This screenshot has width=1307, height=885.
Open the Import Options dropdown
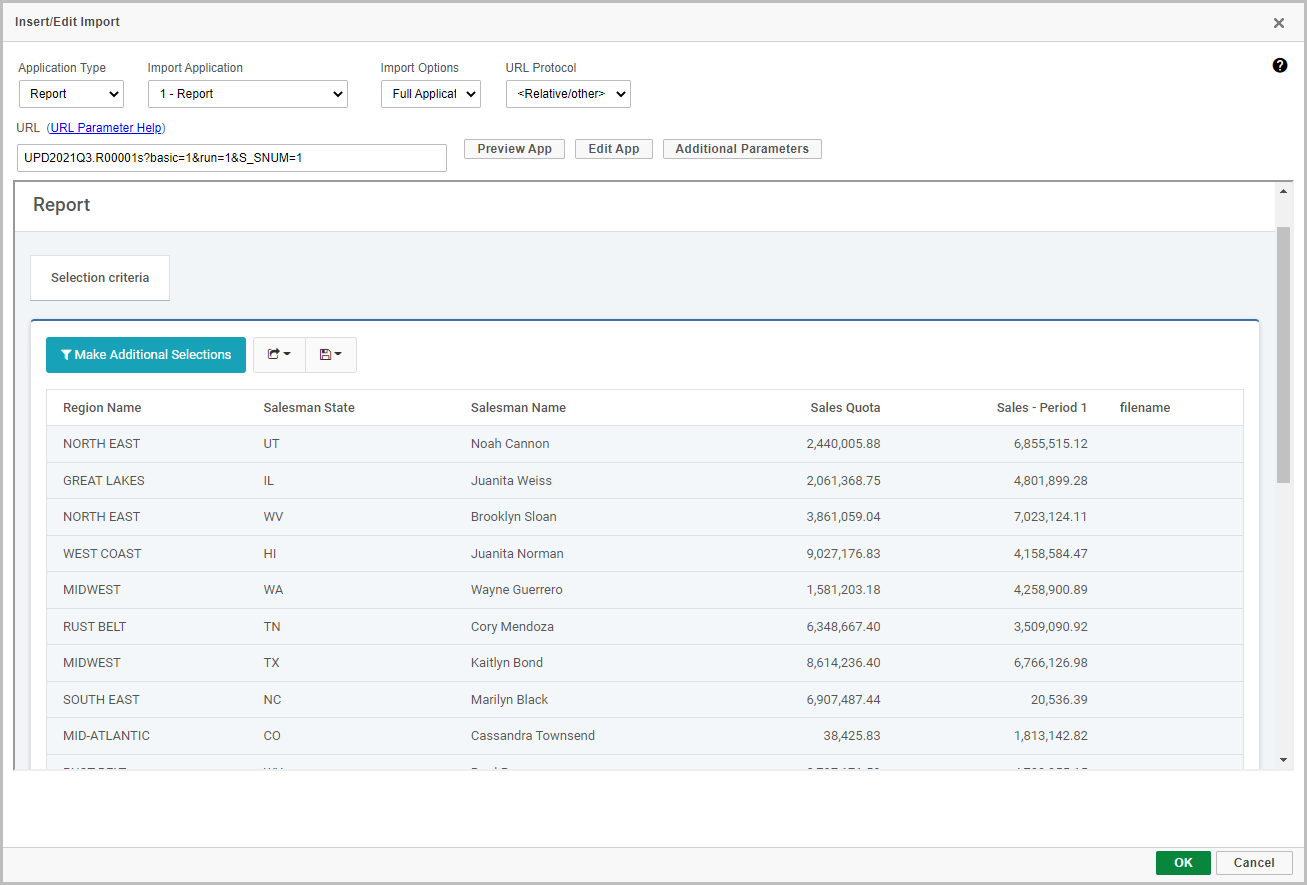(431, 94)
